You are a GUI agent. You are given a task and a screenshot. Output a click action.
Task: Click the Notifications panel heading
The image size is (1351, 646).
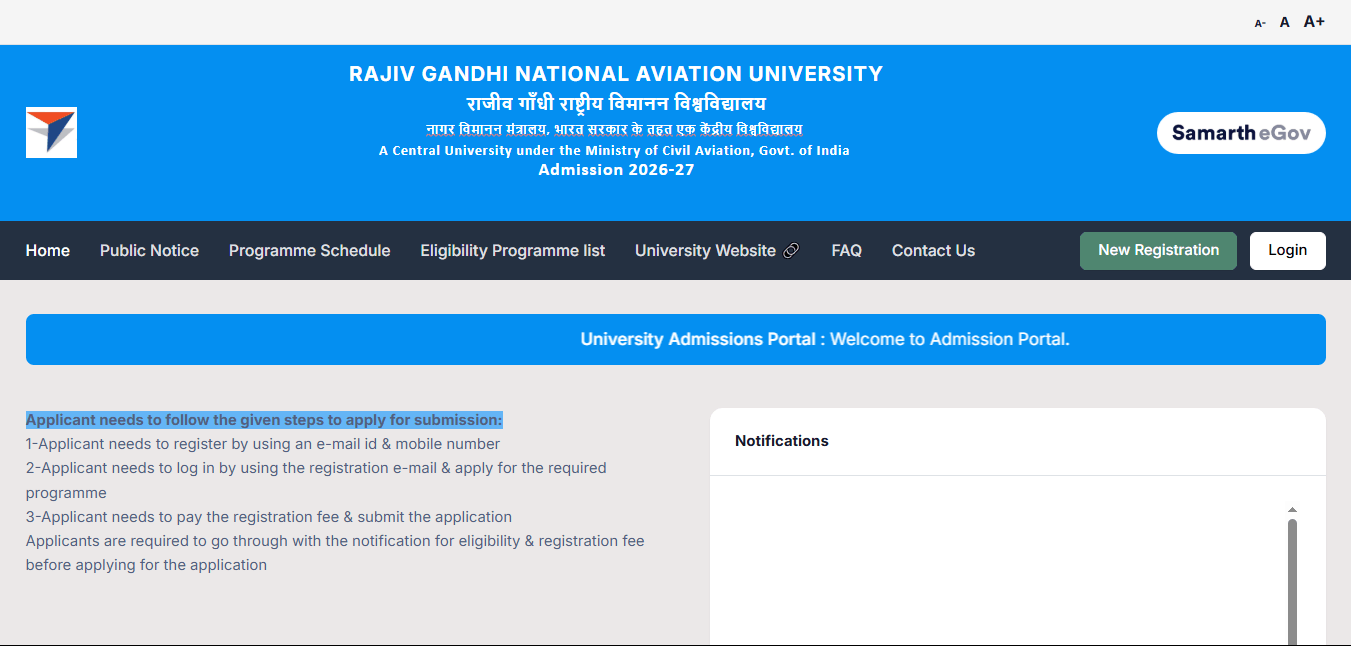[x=782, y=441]
